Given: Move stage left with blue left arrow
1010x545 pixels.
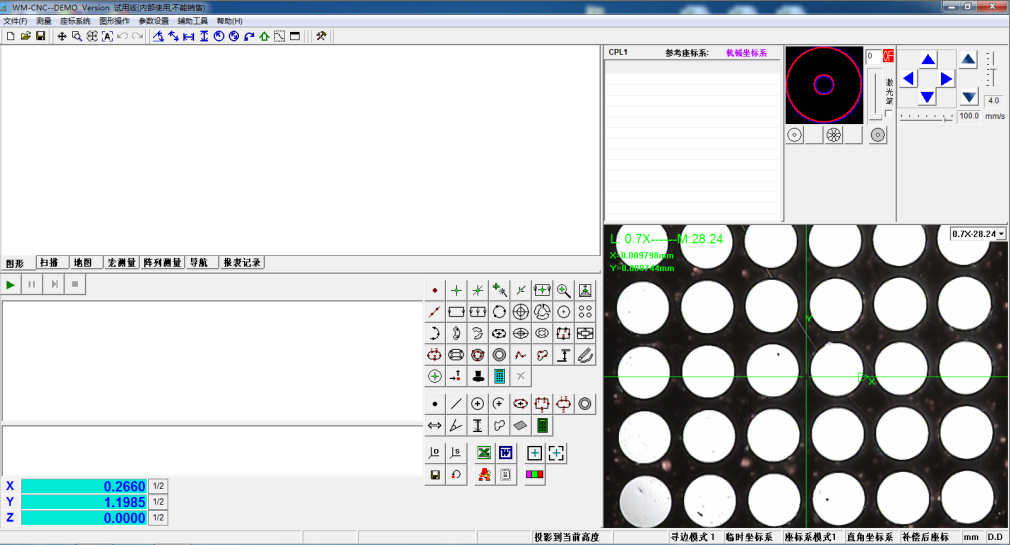Looking at the screenshot, I should coord(908,78).
